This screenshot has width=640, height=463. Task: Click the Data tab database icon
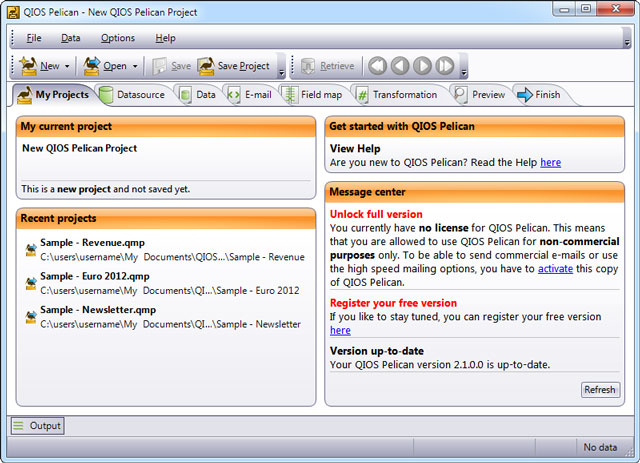[185, 95]
